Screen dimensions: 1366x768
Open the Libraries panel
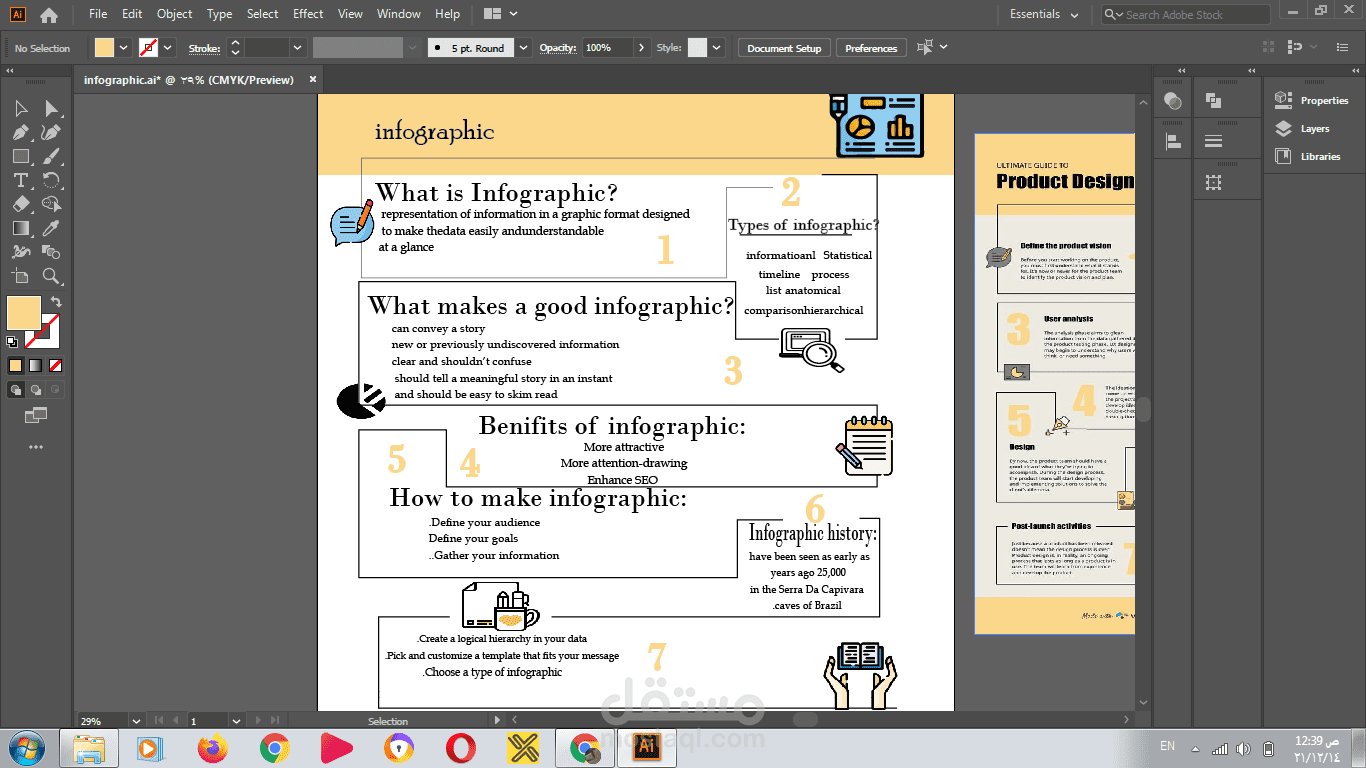[x=1308, y=156]
